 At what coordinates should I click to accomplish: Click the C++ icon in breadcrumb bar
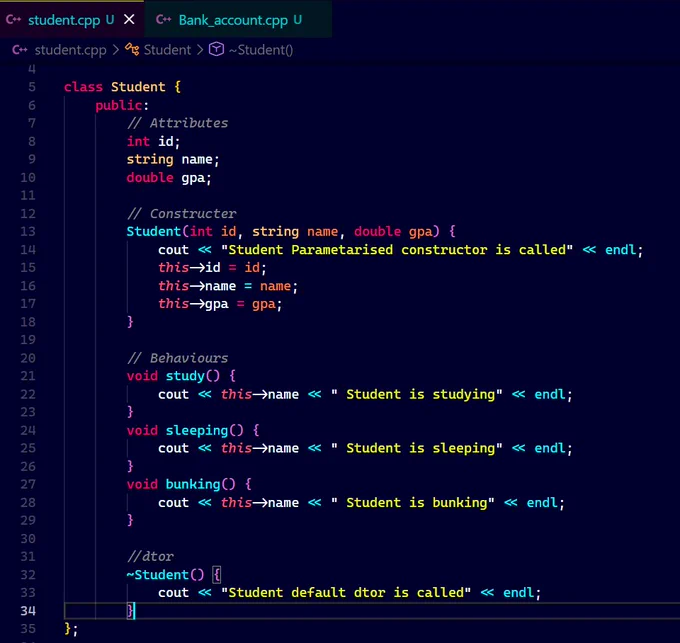click(x=20, y=50)
